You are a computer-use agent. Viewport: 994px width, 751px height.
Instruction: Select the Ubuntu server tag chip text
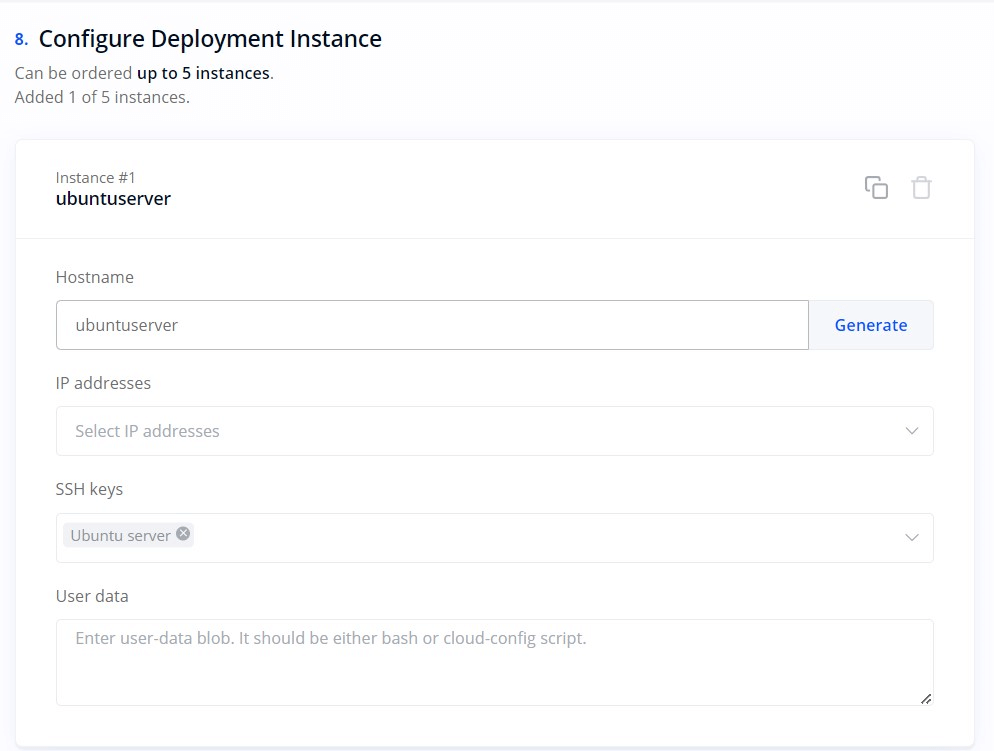120,536
